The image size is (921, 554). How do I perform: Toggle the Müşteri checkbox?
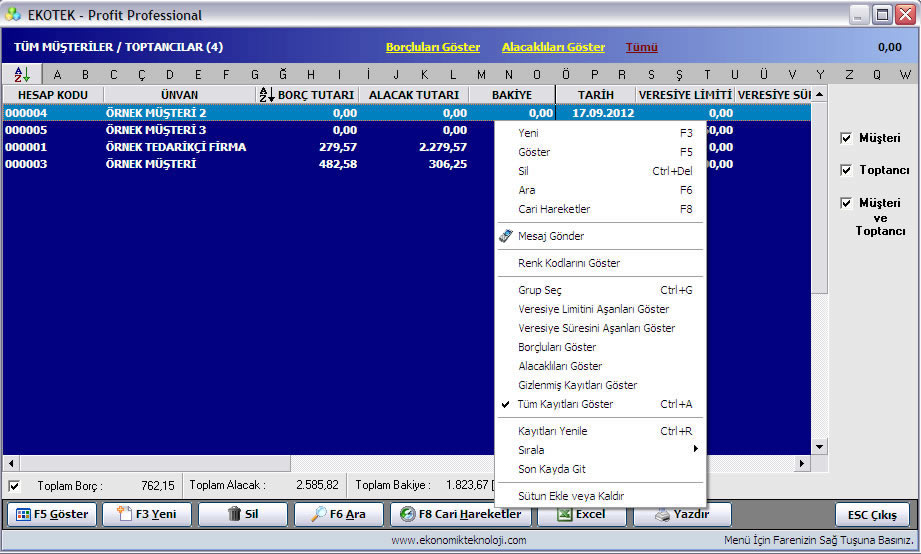(x=846, y=138)
